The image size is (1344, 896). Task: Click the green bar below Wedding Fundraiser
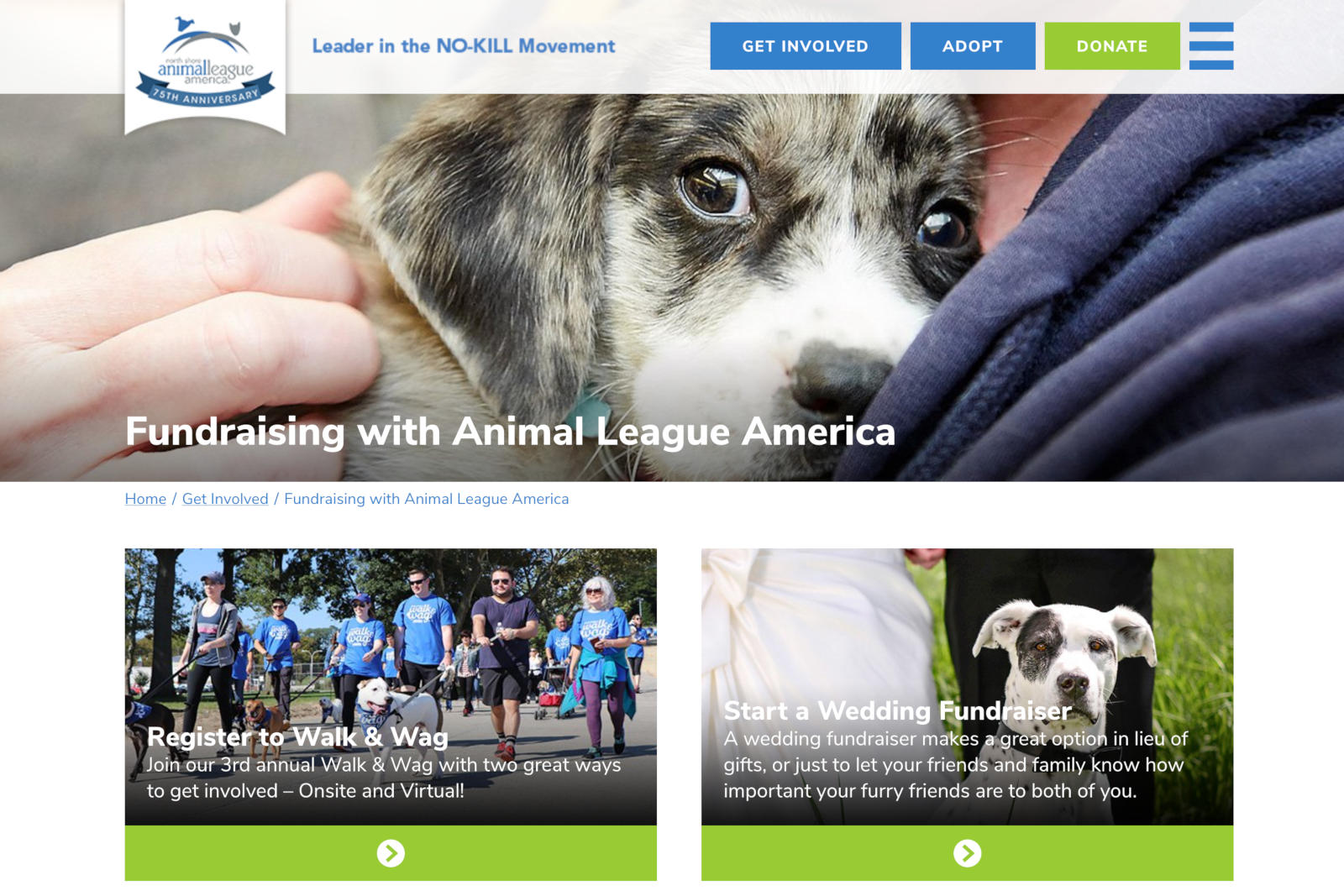pos(967,853)
